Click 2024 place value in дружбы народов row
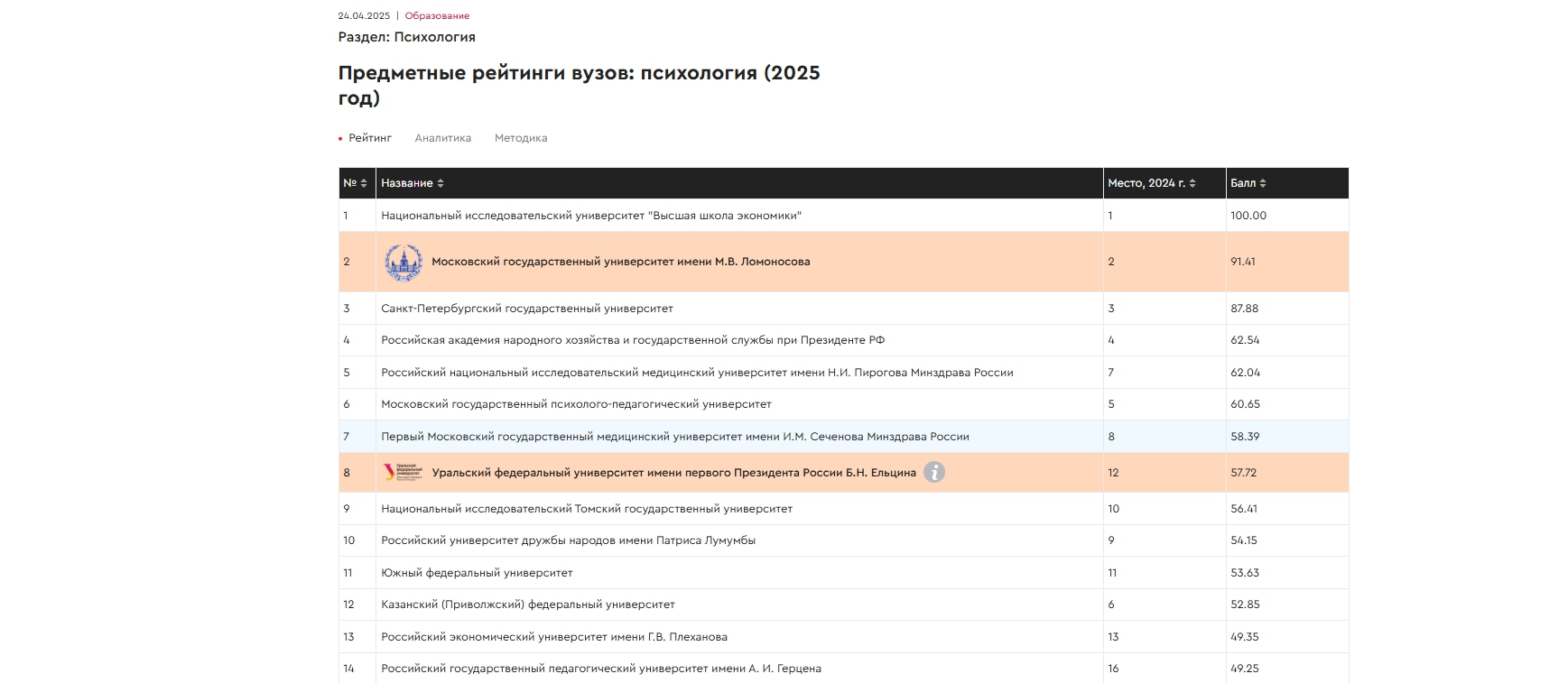1568x683 pixels. (x=1111, y=540)
